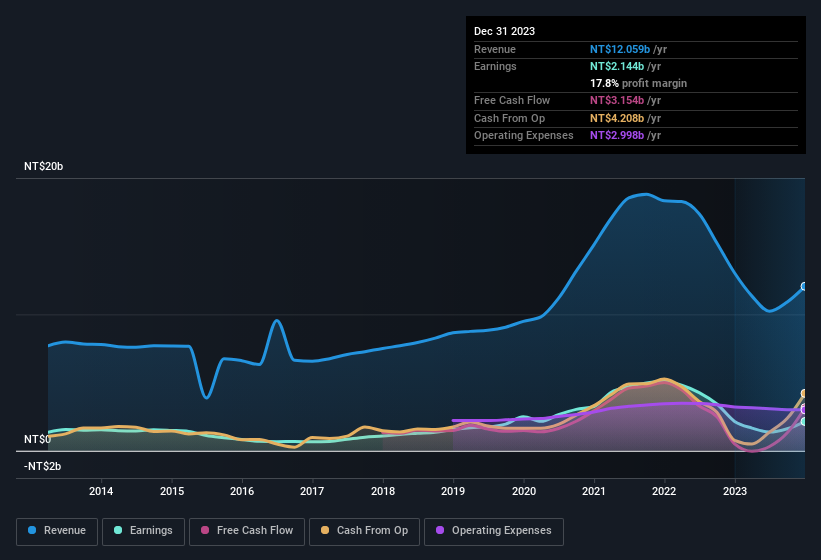Click the NT$0 y-axis label
This screenshot has height=560, width=821.
tap(37, 439)
